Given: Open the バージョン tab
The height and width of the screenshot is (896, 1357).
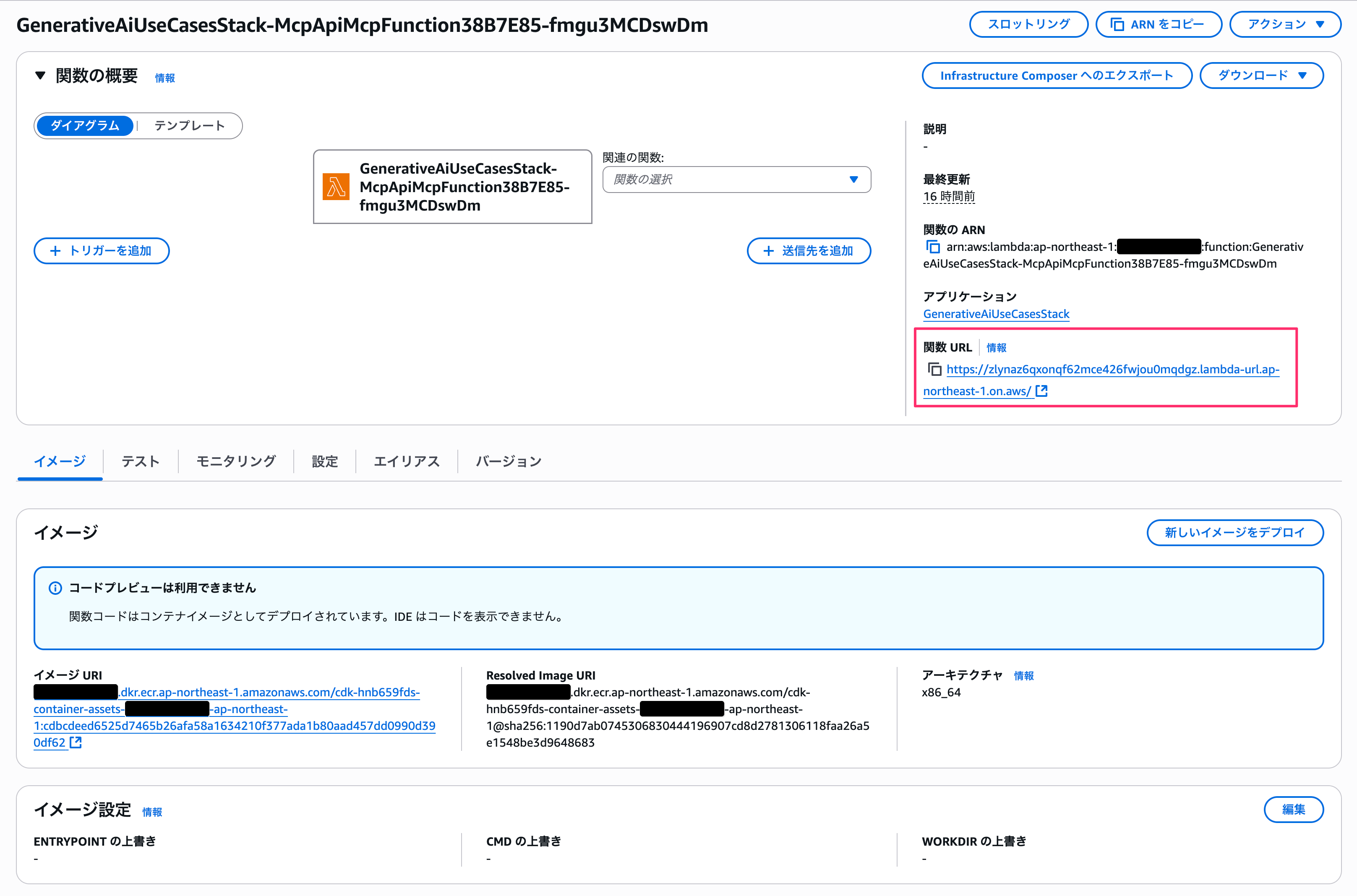Looking at the screenshot, I should [509, 461].
